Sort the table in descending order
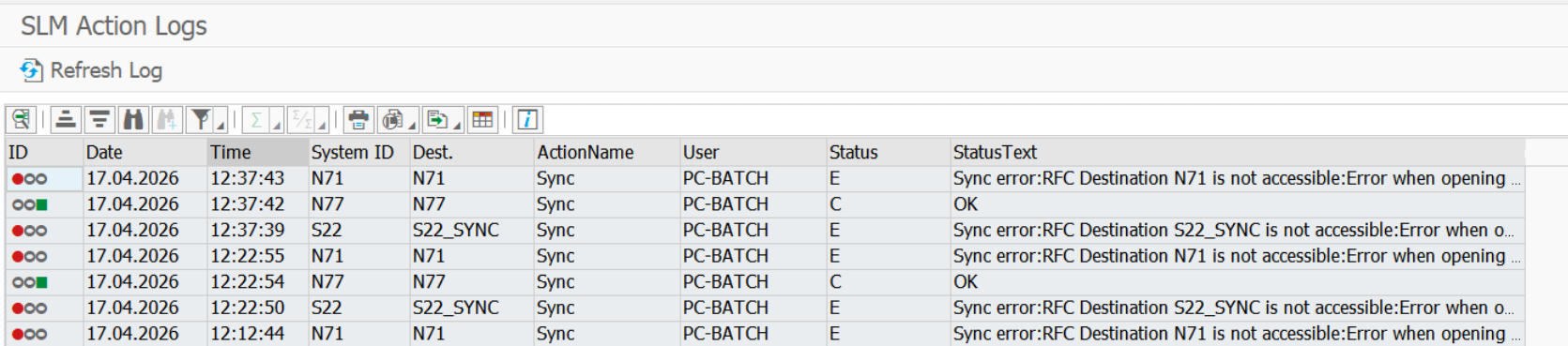This screenshot has height=346, width=1568. 99,120
